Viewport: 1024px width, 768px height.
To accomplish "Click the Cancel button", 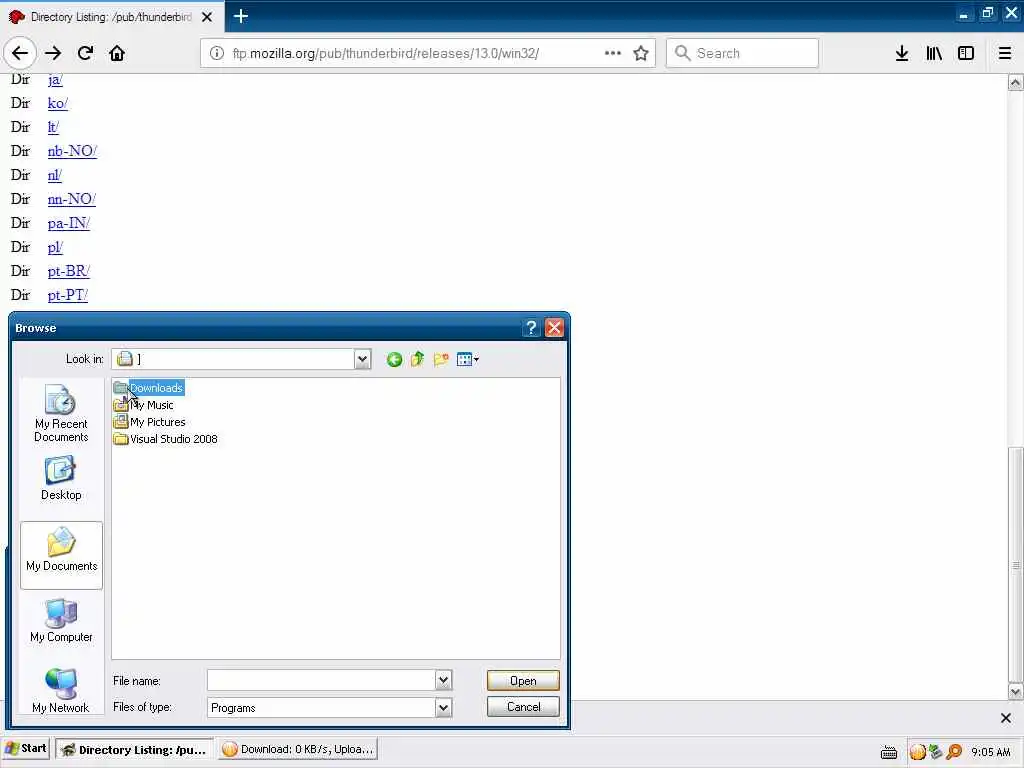I will [523, 707].
